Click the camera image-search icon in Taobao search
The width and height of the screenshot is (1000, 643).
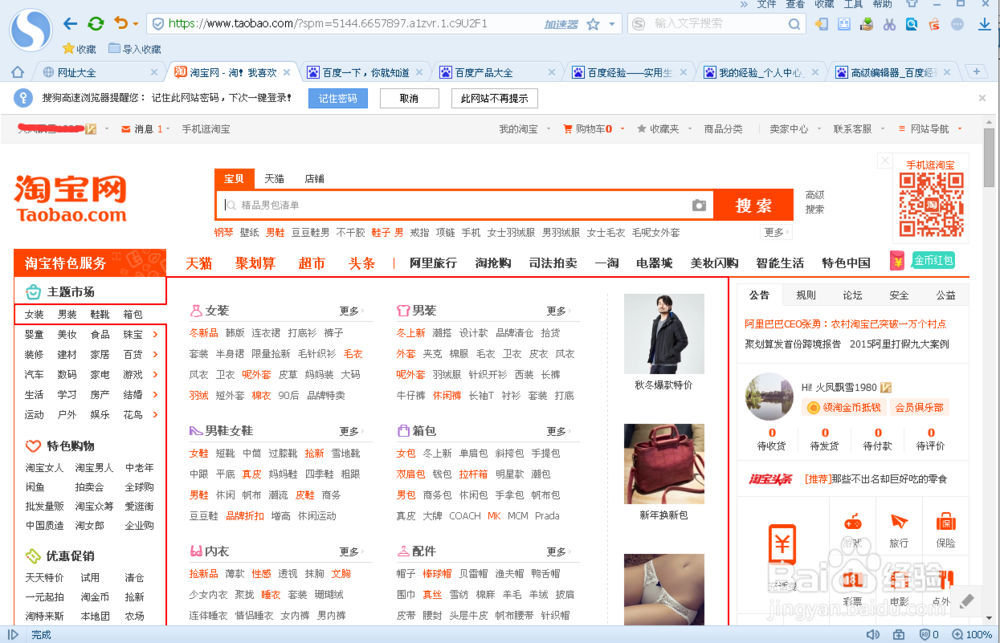[x=699, y=205]
